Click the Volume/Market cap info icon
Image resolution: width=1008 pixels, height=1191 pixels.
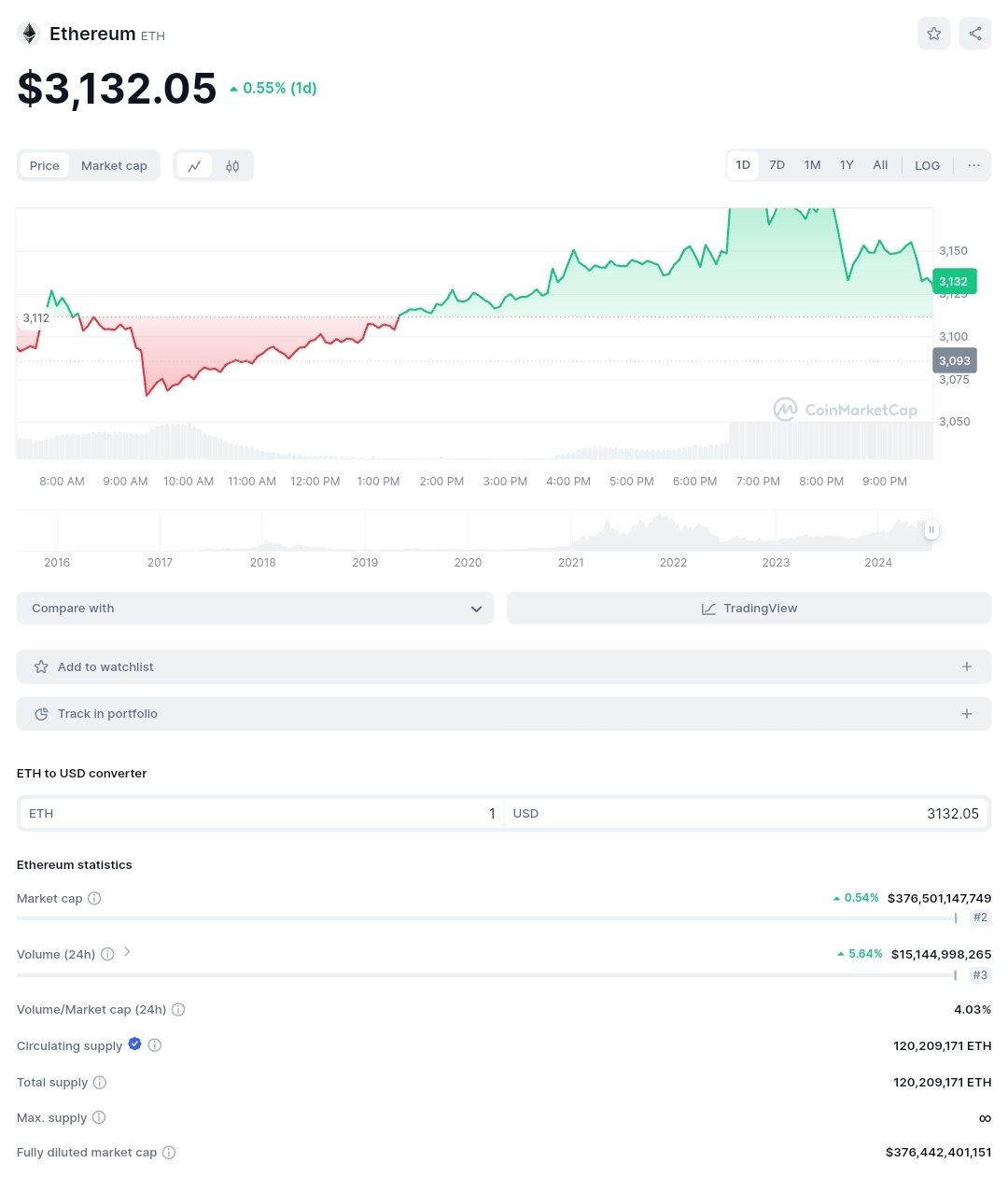[x=178, y=1010]
